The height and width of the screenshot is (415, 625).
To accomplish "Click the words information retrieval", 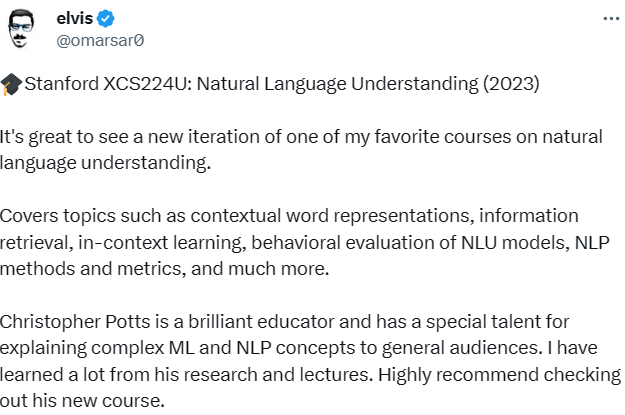I will (290, 229).
